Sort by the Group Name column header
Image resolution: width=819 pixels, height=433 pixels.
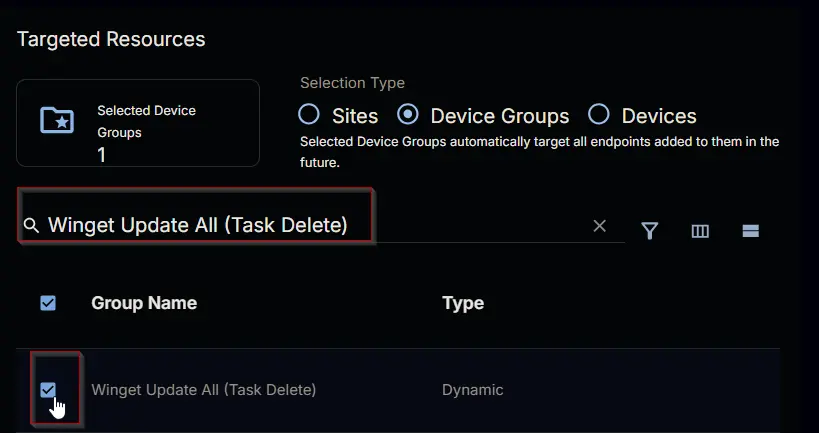point(144,303)
